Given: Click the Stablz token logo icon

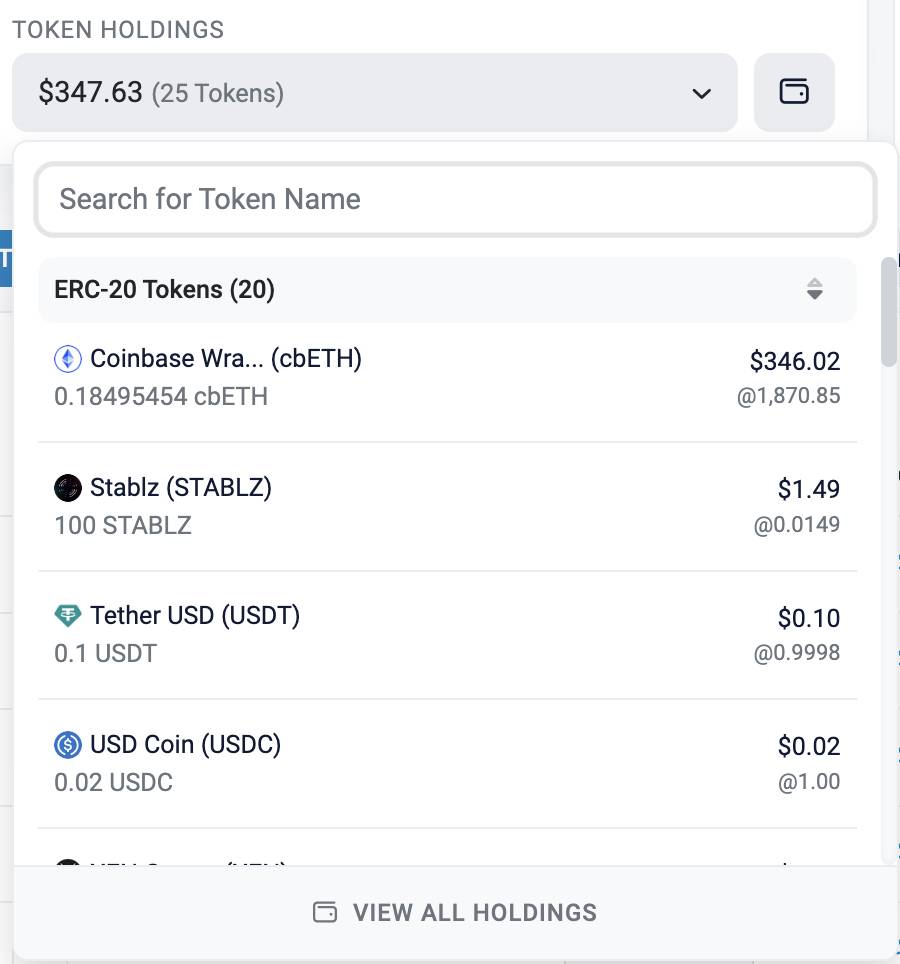Looking at the screenshot, I should tap(68, 488).
